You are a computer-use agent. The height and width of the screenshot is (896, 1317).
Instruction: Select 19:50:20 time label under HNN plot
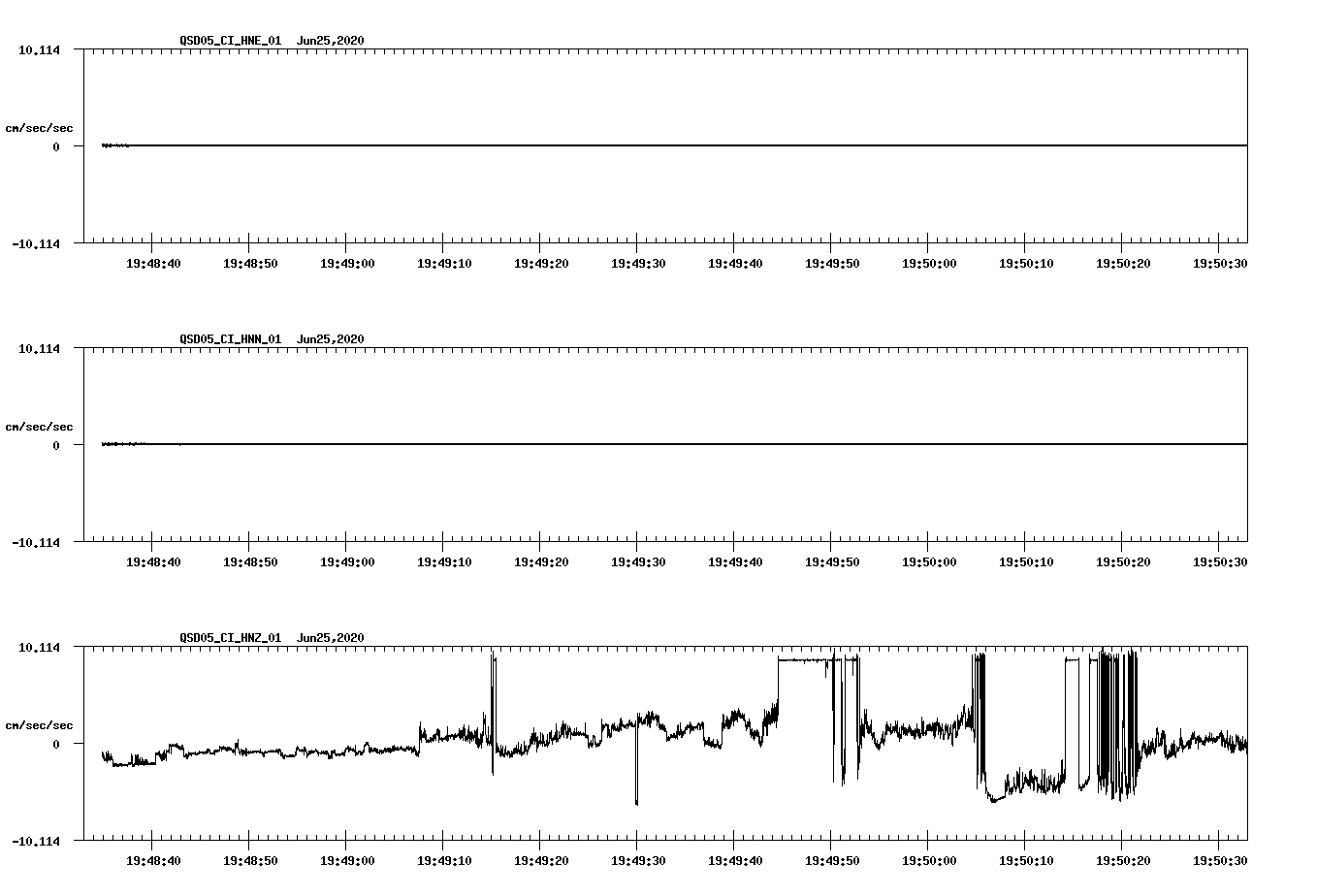1123,561
